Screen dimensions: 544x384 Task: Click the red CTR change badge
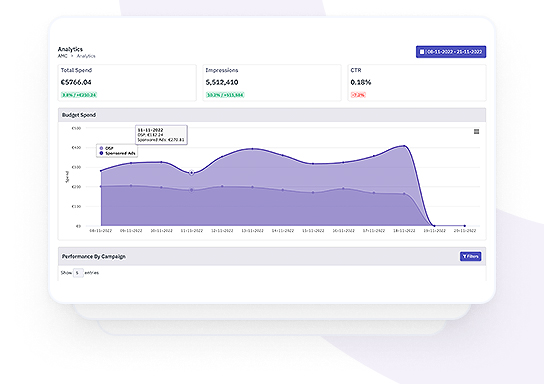click(x=358, y=95)
